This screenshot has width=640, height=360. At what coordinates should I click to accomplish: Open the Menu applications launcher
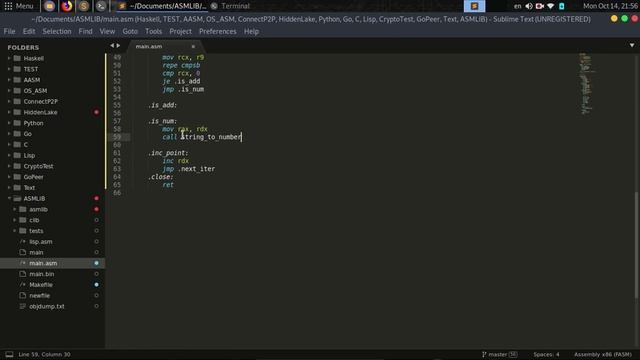coord(19,6)
